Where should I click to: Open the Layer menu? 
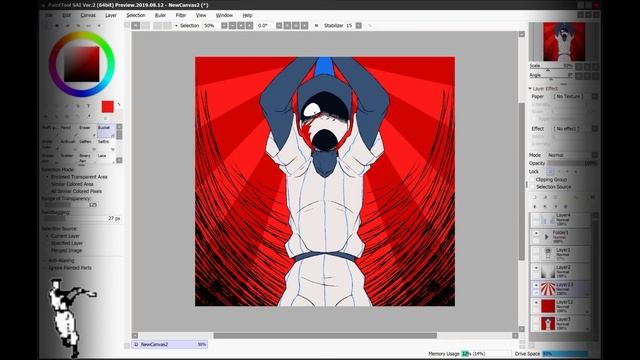[x=111, y=15]
